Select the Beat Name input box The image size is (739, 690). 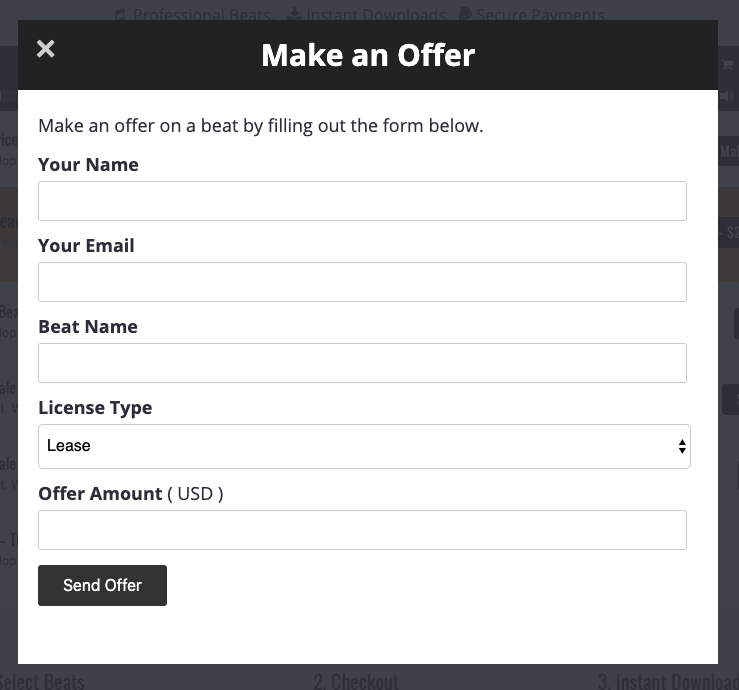coord(362,363)
